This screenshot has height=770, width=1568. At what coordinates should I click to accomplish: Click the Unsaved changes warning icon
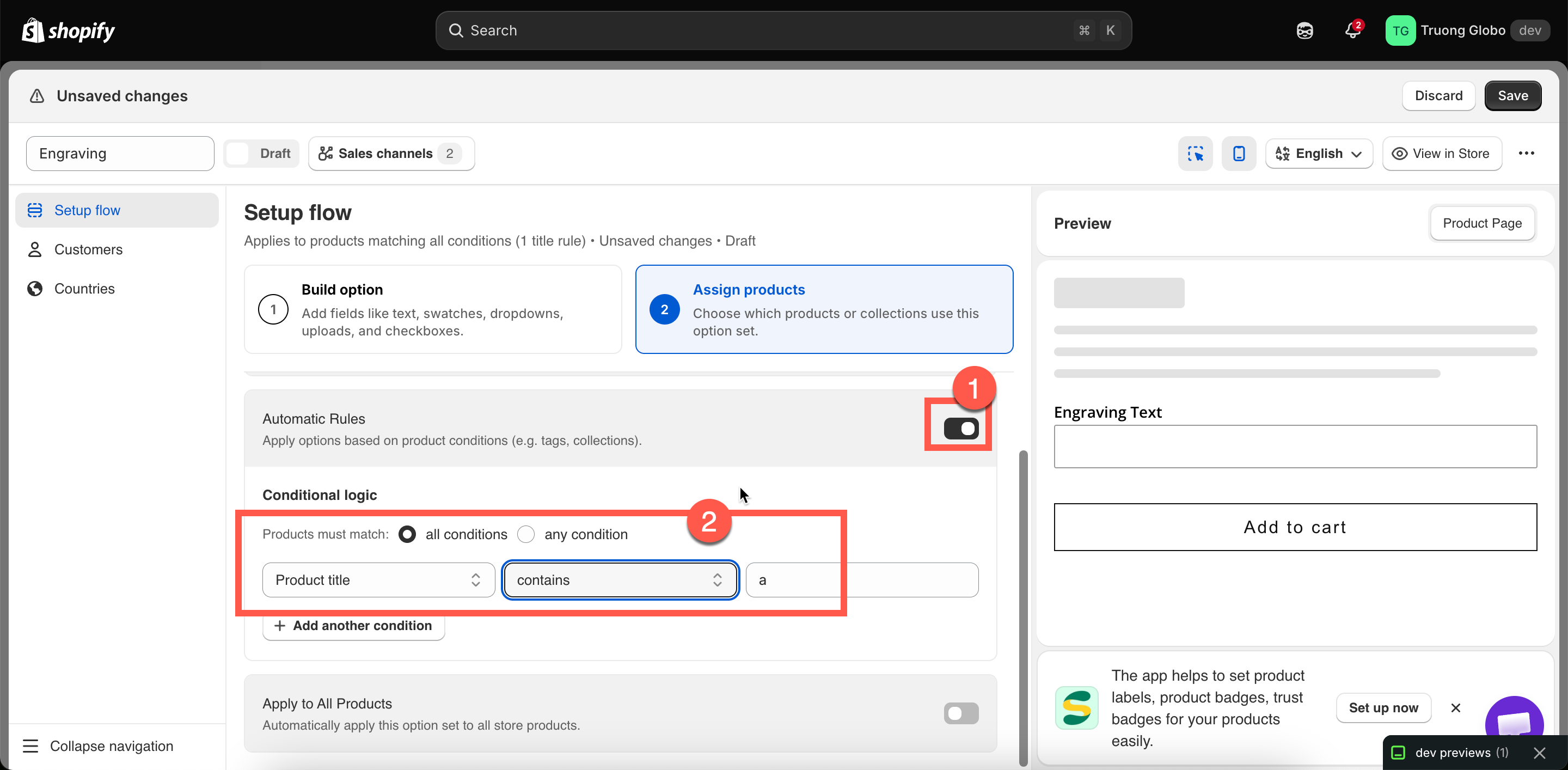coord(37,95)
